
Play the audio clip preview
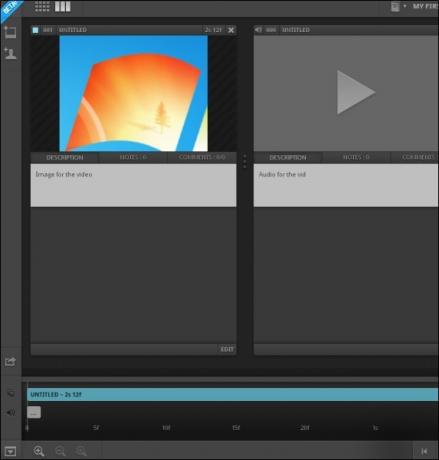(356, 92)
